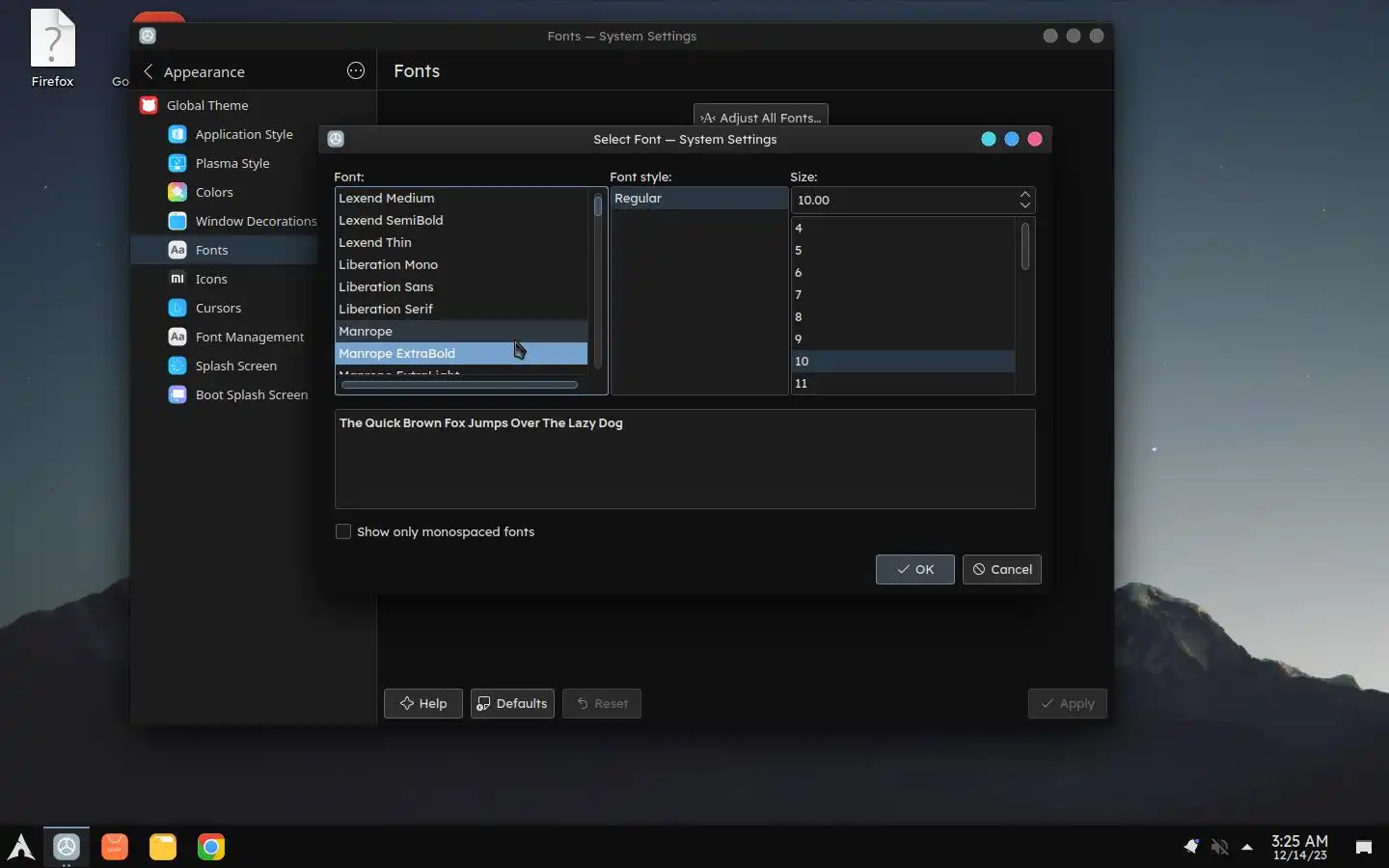Open the clock showing 3:25 AM
The image size is (1389, 868).
1299,847
